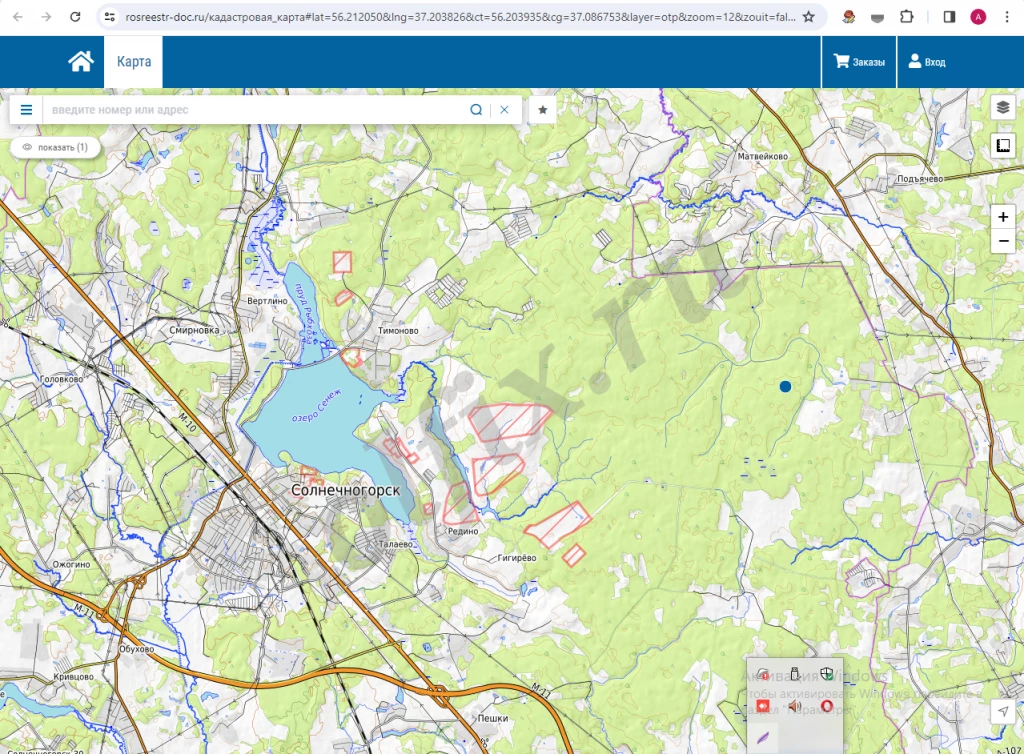Toggle the browser side panel

[x=949, y=17]
